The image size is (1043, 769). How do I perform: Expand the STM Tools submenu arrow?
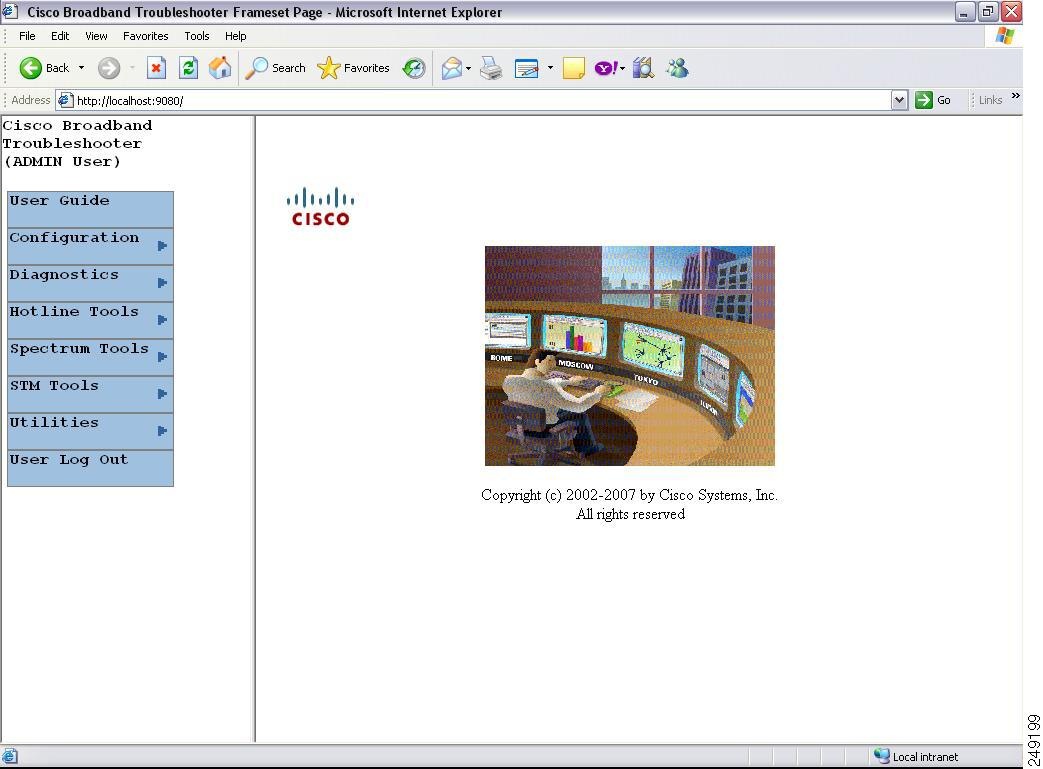pos(162,394)
